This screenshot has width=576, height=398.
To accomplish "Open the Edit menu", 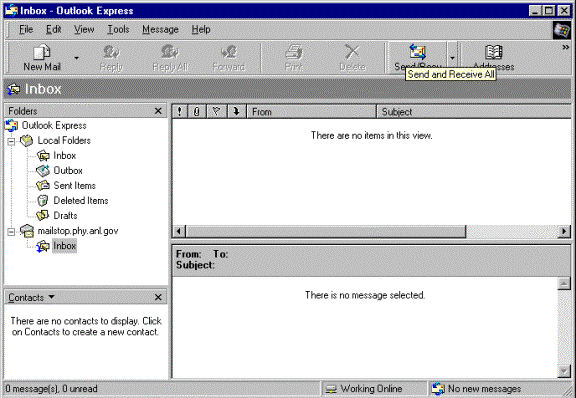I will click(54, 29).
